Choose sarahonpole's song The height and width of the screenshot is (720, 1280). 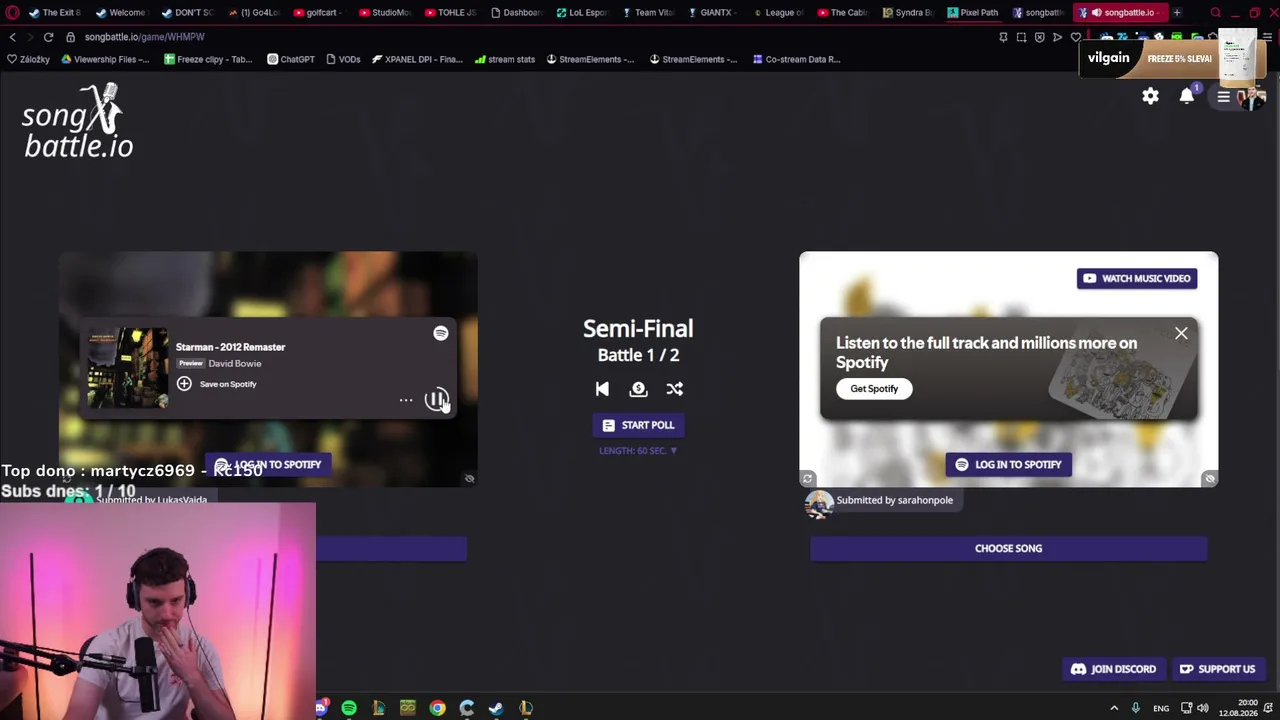tap(1008, 548)
